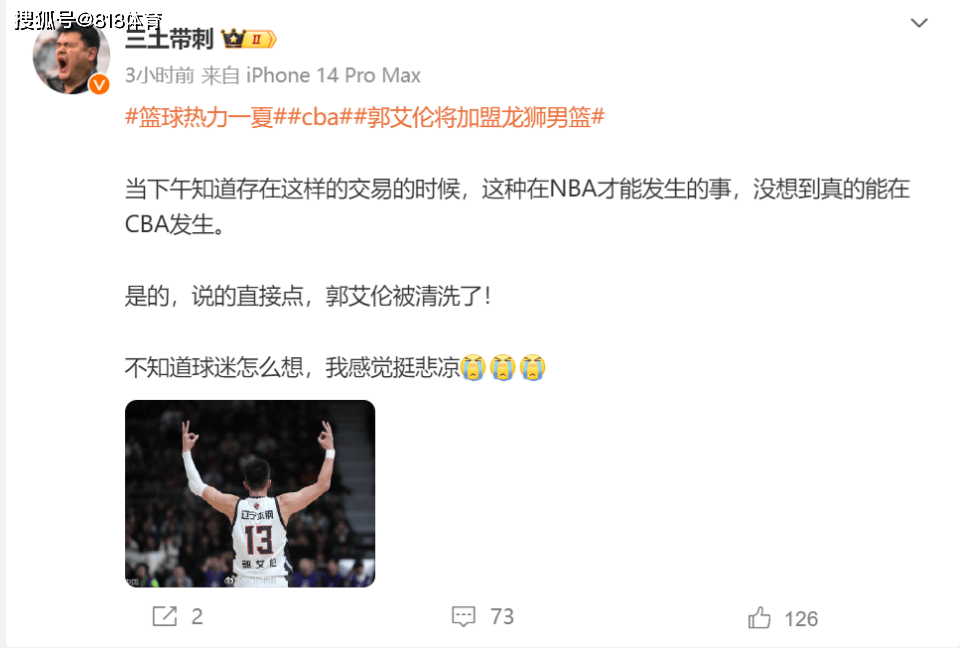Open comments via the speech bubble icon
This screenshot has height=648, width=960.
463,616
